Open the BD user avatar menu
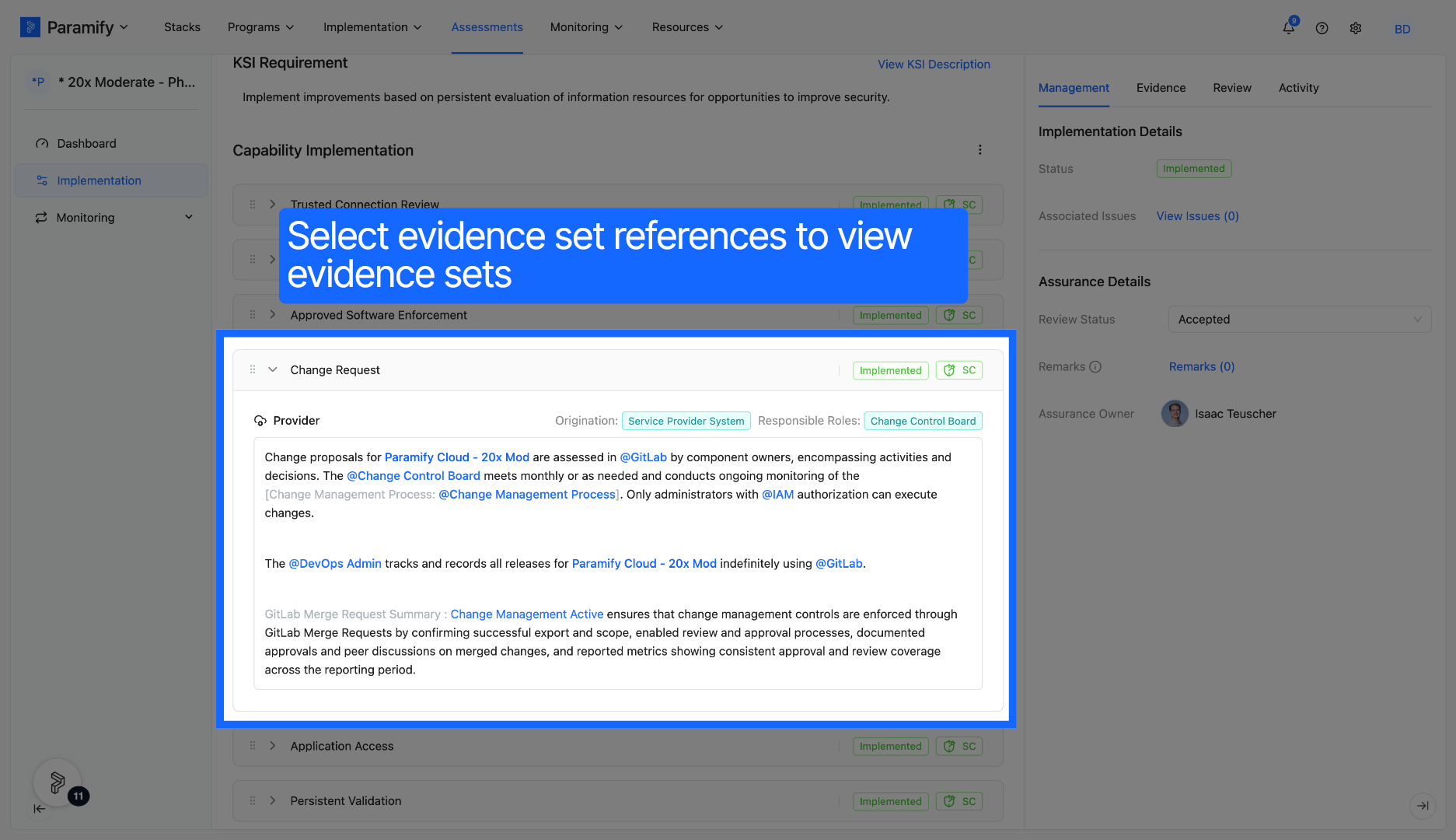The width and height of the screenshot is (1456, 840). point(1402,29)
